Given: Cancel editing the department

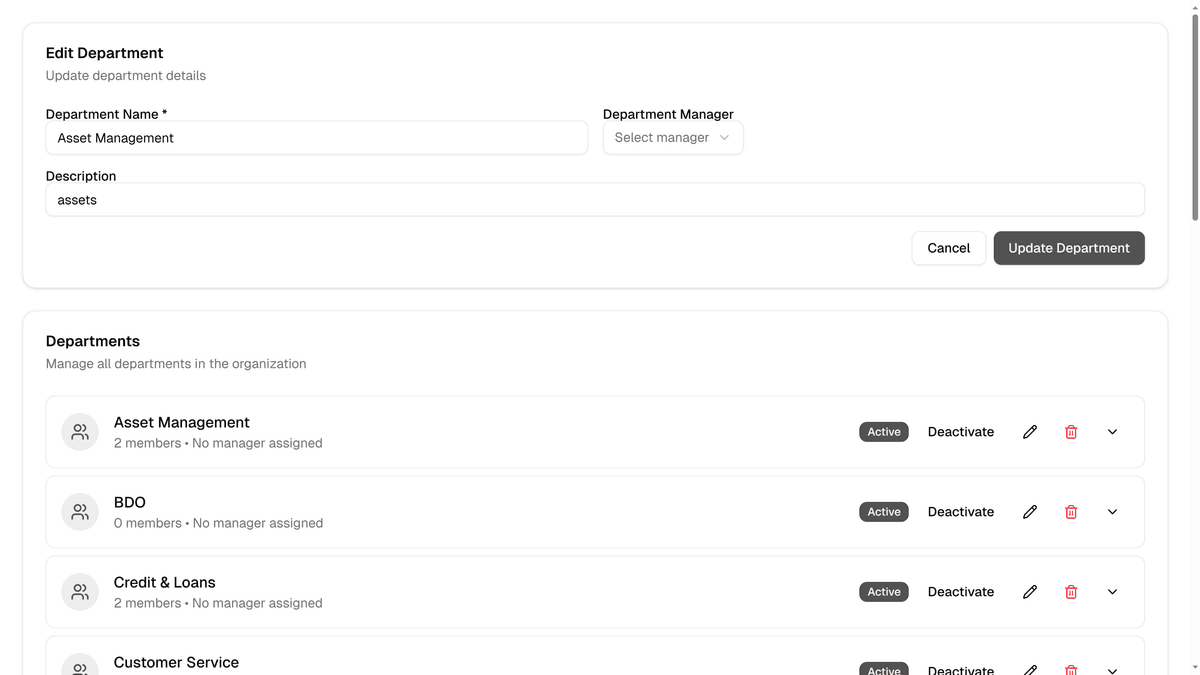Looking at the screenshot, I should [949, 248].
